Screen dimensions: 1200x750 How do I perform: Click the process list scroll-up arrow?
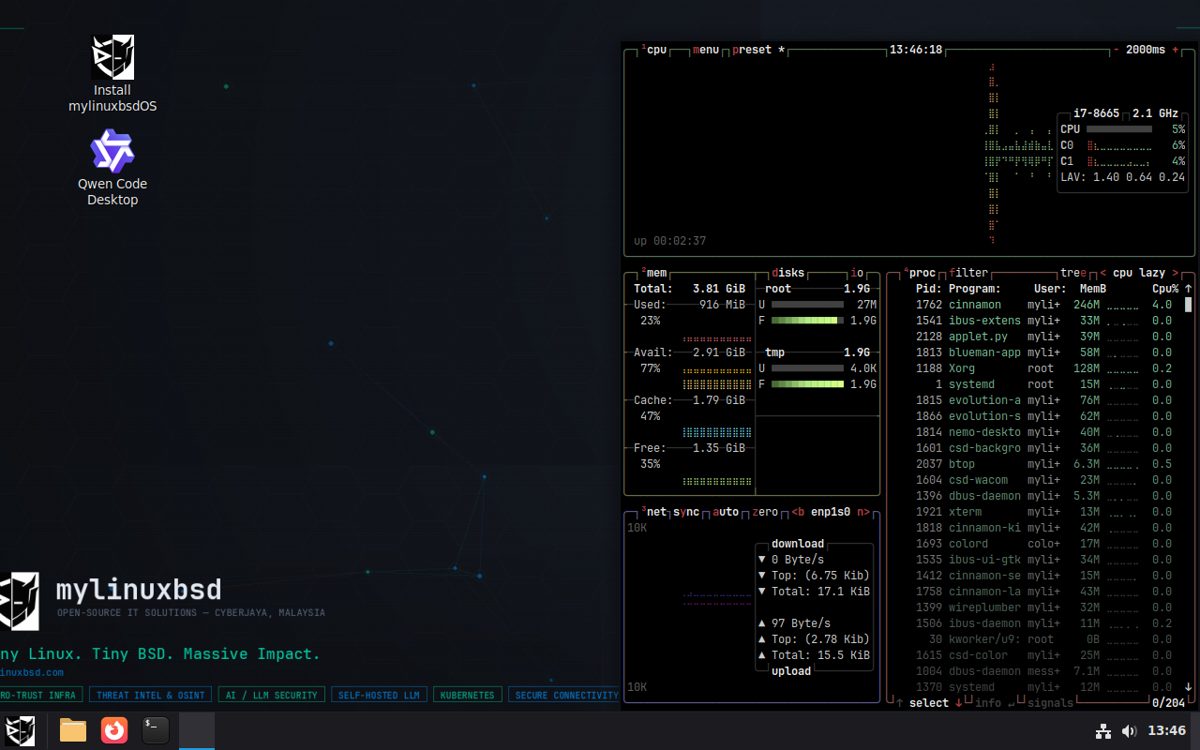pos(1188,288)
